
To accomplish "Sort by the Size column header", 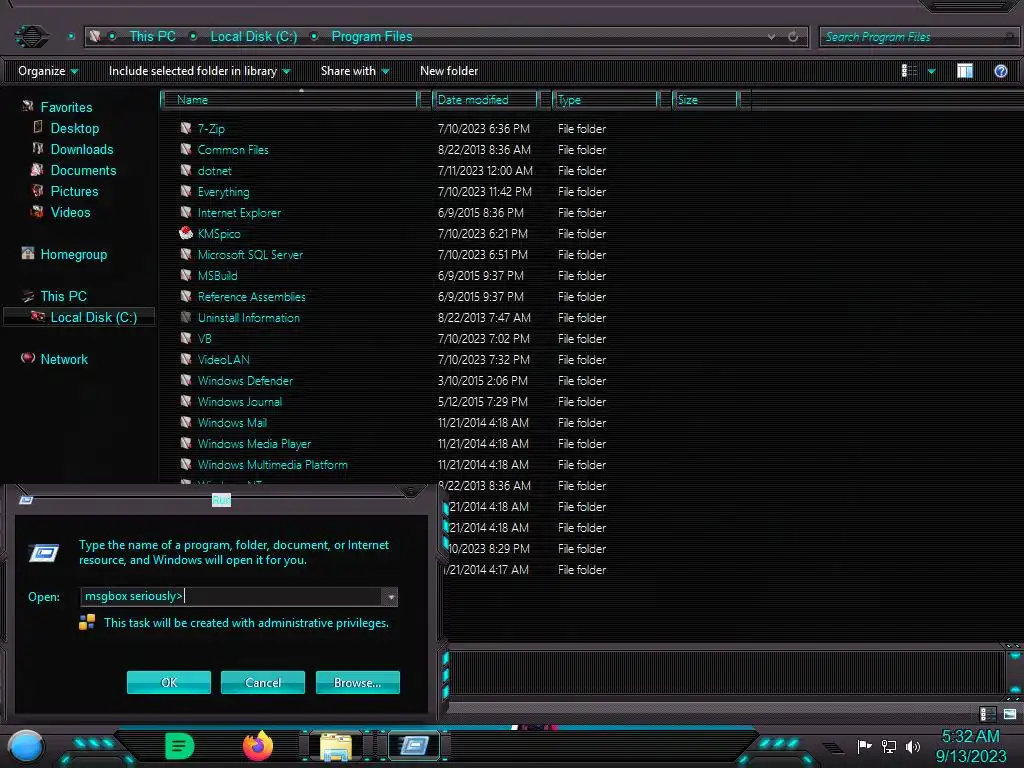I will [x=705, y=100].
